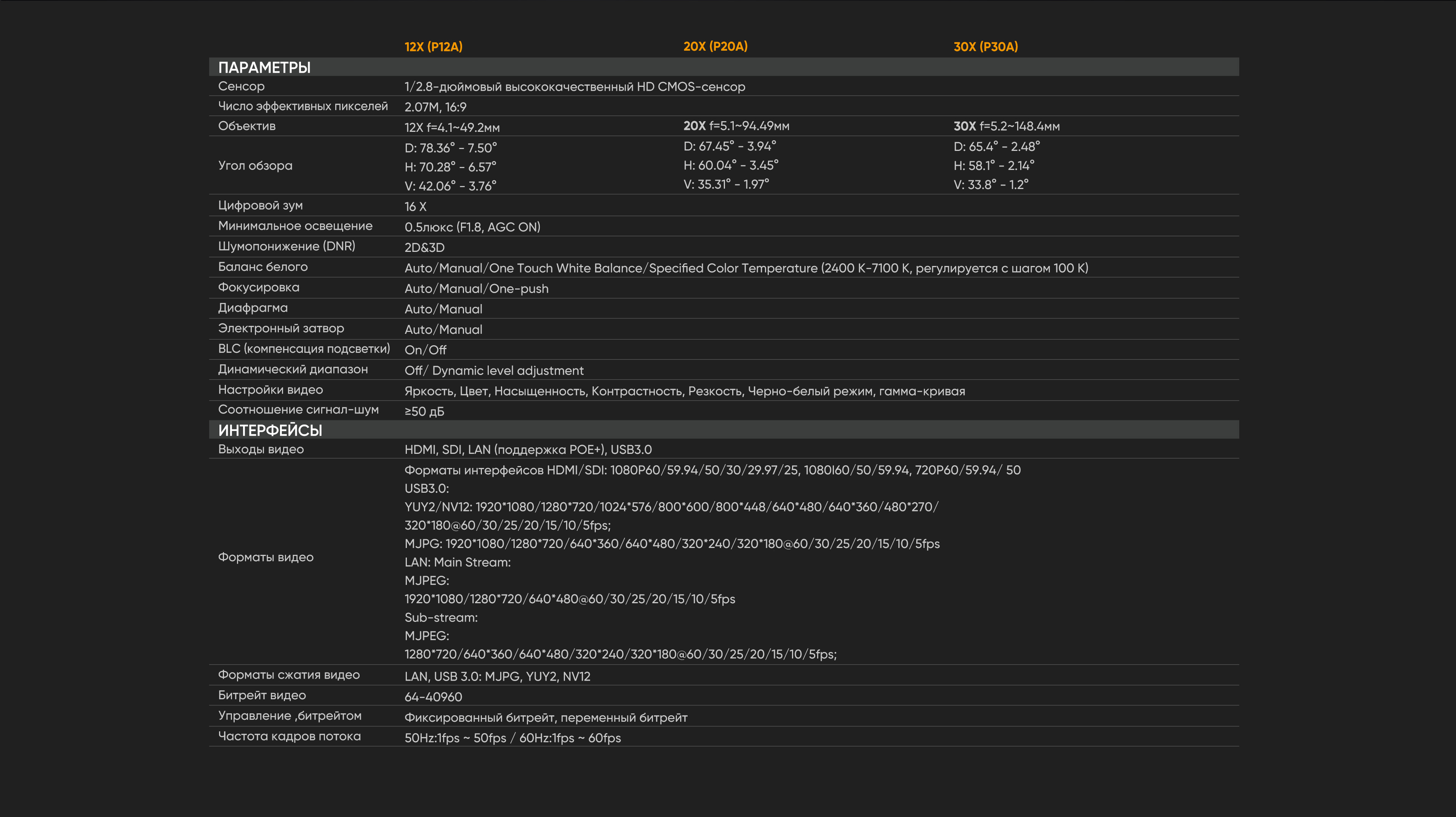Click the Auto/Manual value in Диафрагма row
The height and width of the screenshot is (817, 1456).
(444, 309)
